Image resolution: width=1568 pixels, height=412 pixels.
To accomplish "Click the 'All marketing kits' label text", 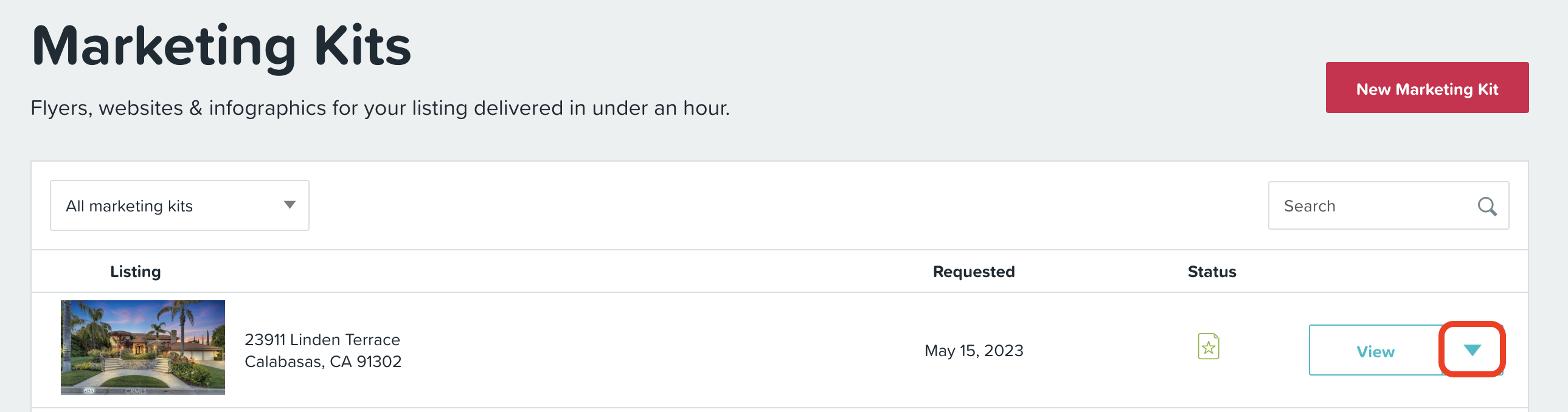I will pos(129,207).
